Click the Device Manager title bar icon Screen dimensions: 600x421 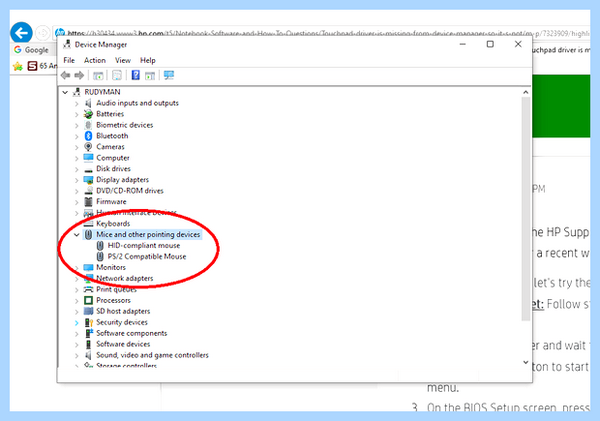click(x=67, y=44)
